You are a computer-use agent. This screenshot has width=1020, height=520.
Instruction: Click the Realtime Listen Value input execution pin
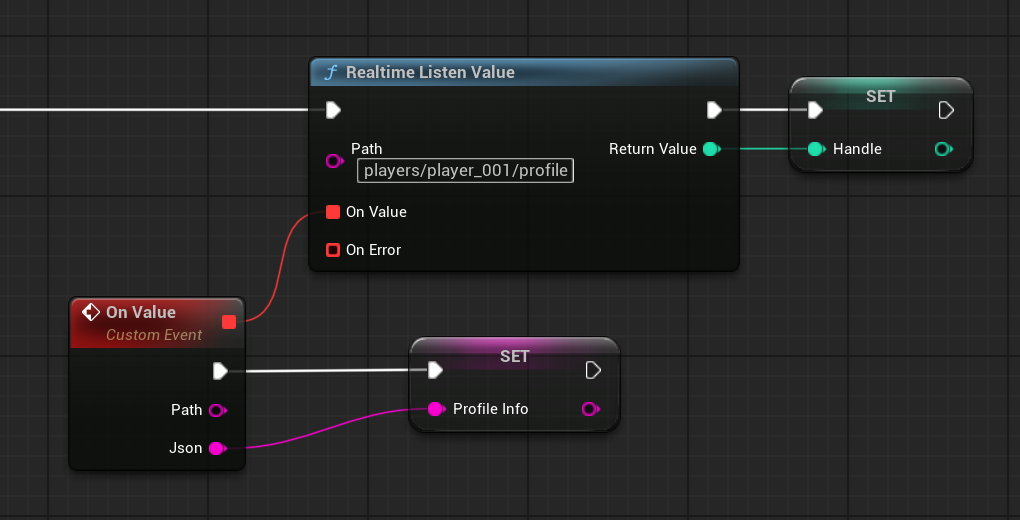tap(333, 110)
